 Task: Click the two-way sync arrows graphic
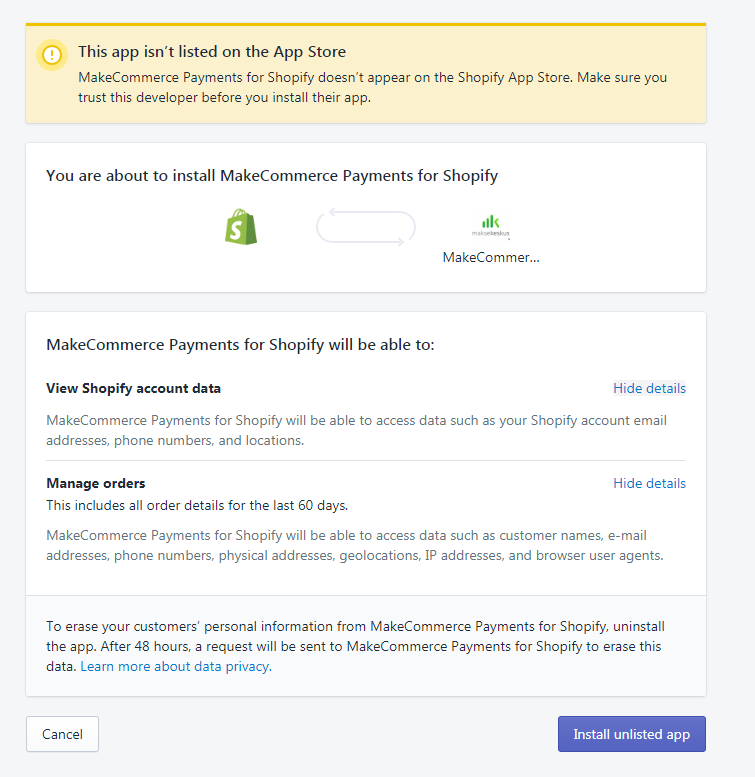[366, 227]
